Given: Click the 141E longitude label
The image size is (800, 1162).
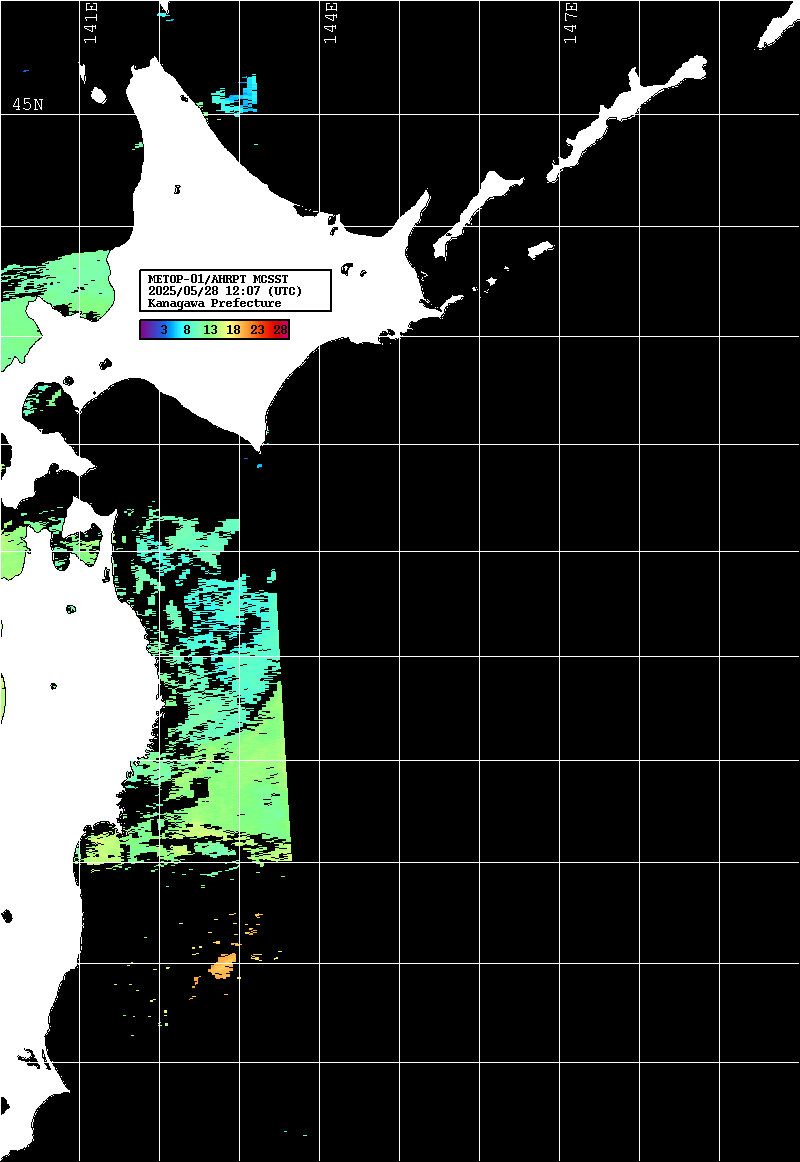Looking at the screenshot, I should 90,24.
